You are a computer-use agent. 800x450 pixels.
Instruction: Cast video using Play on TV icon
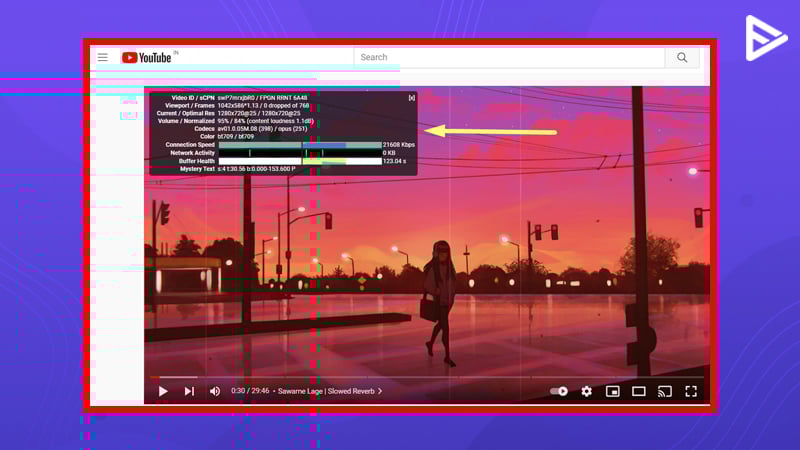(x=665, y=391)
